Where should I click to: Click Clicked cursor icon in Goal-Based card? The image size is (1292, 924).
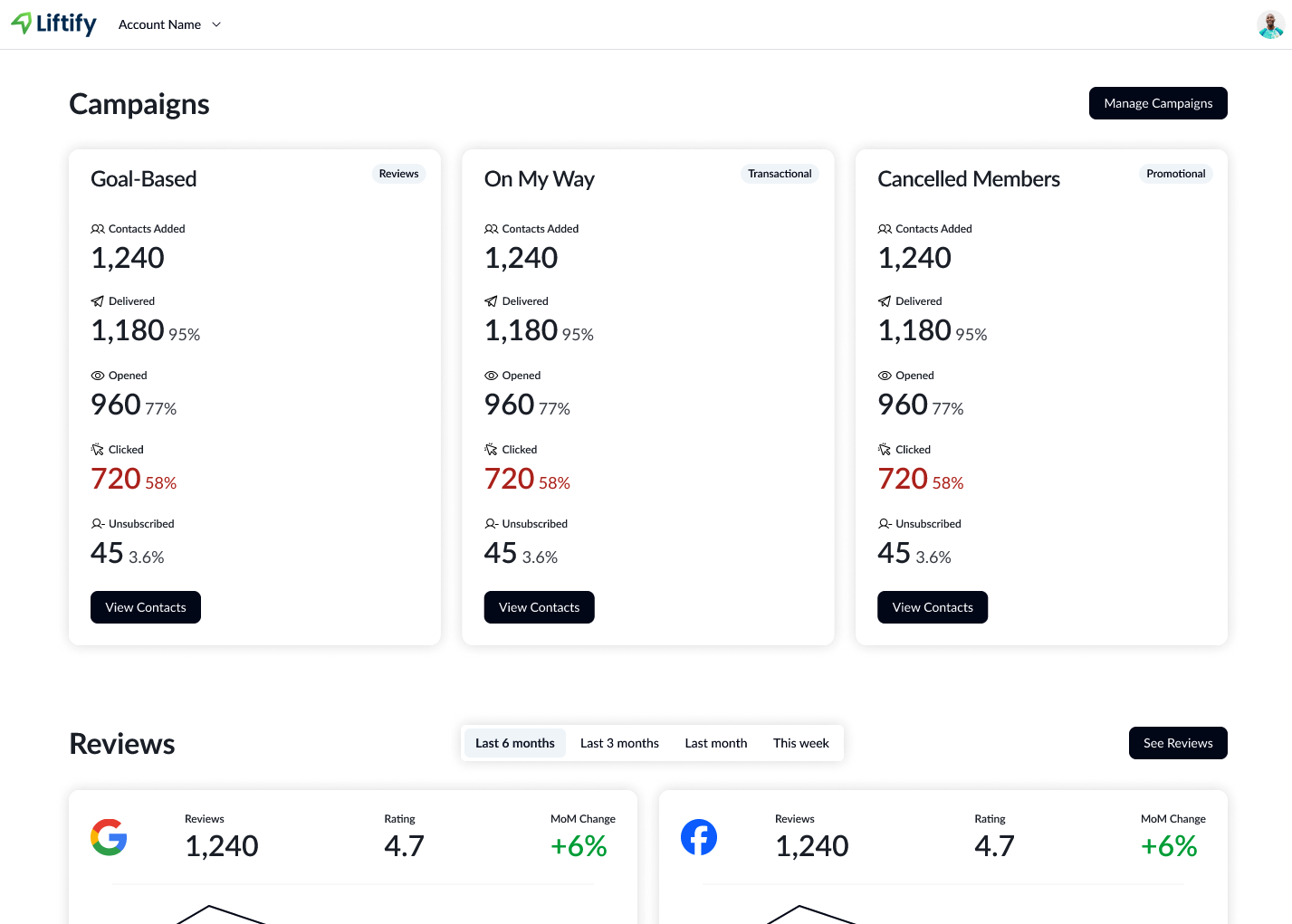[x=98, y=450]
